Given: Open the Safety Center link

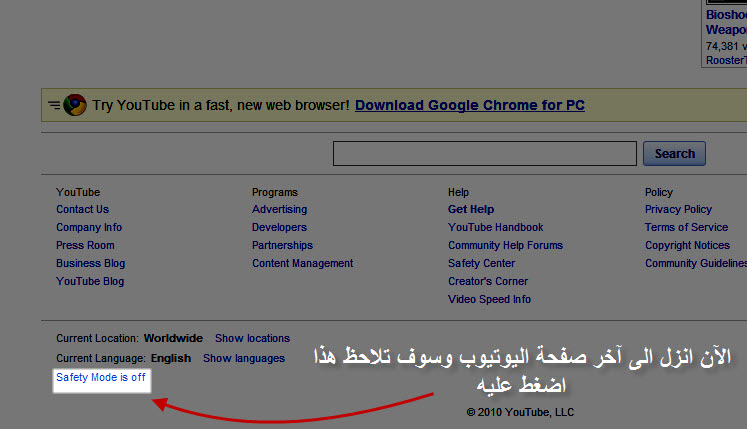Looking at the screenshot, I should pos(481,263).
